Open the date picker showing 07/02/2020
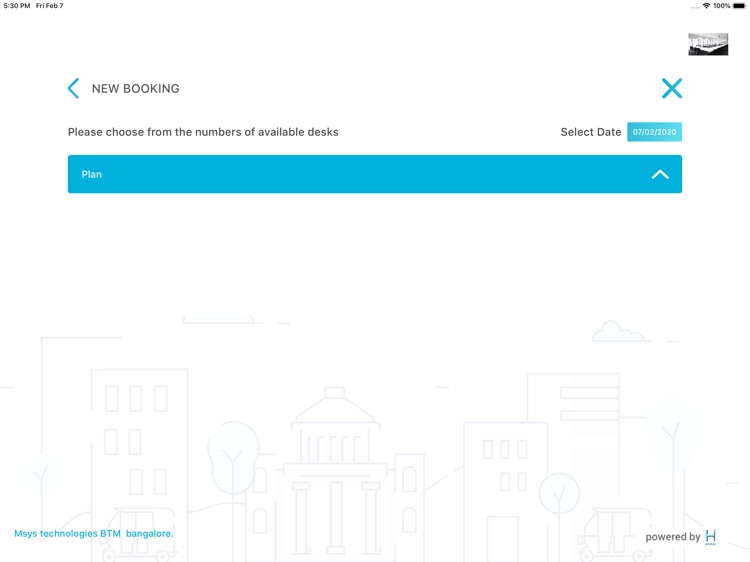750x562 pixels. coord(654,132)
